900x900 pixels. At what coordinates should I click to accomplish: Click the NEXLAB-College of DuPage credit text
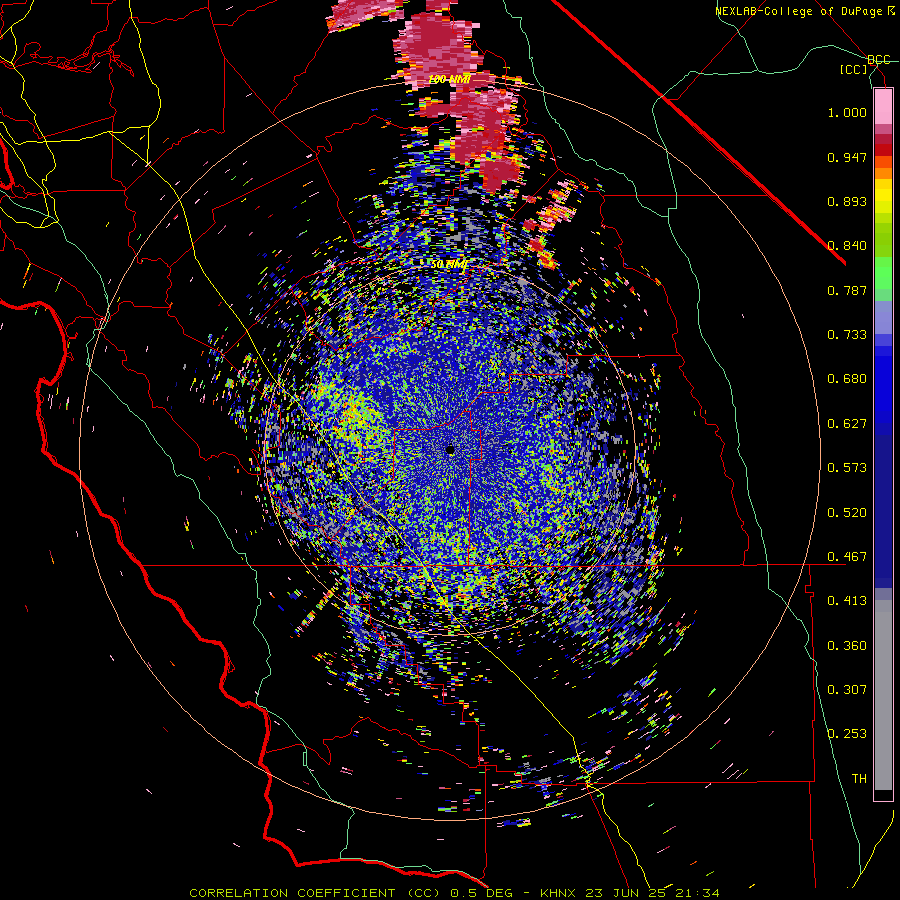[801, 11]
